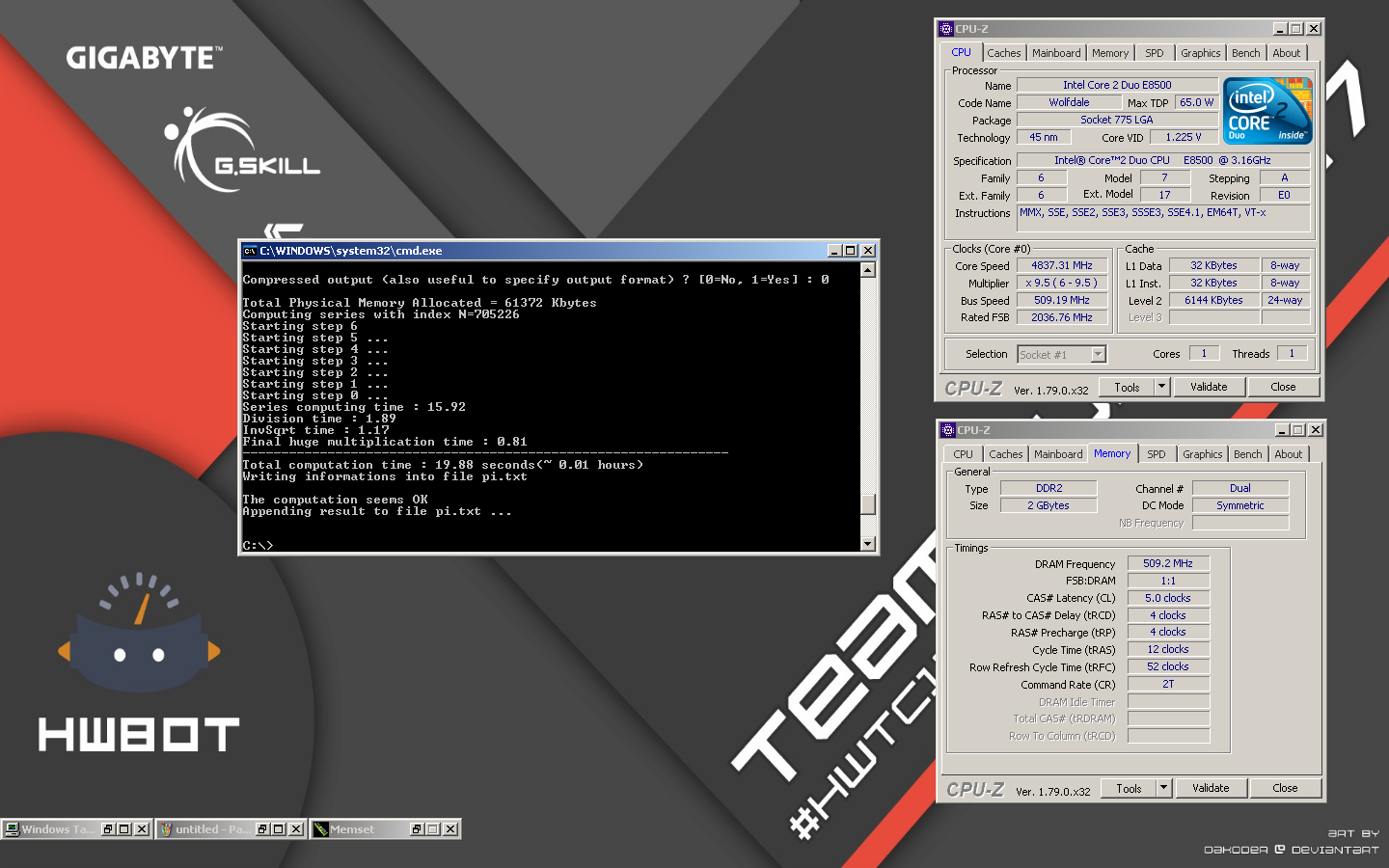Open the Socket #1 selection combo box
This screenshot has width=1389, height=868.
point(1061,355)
